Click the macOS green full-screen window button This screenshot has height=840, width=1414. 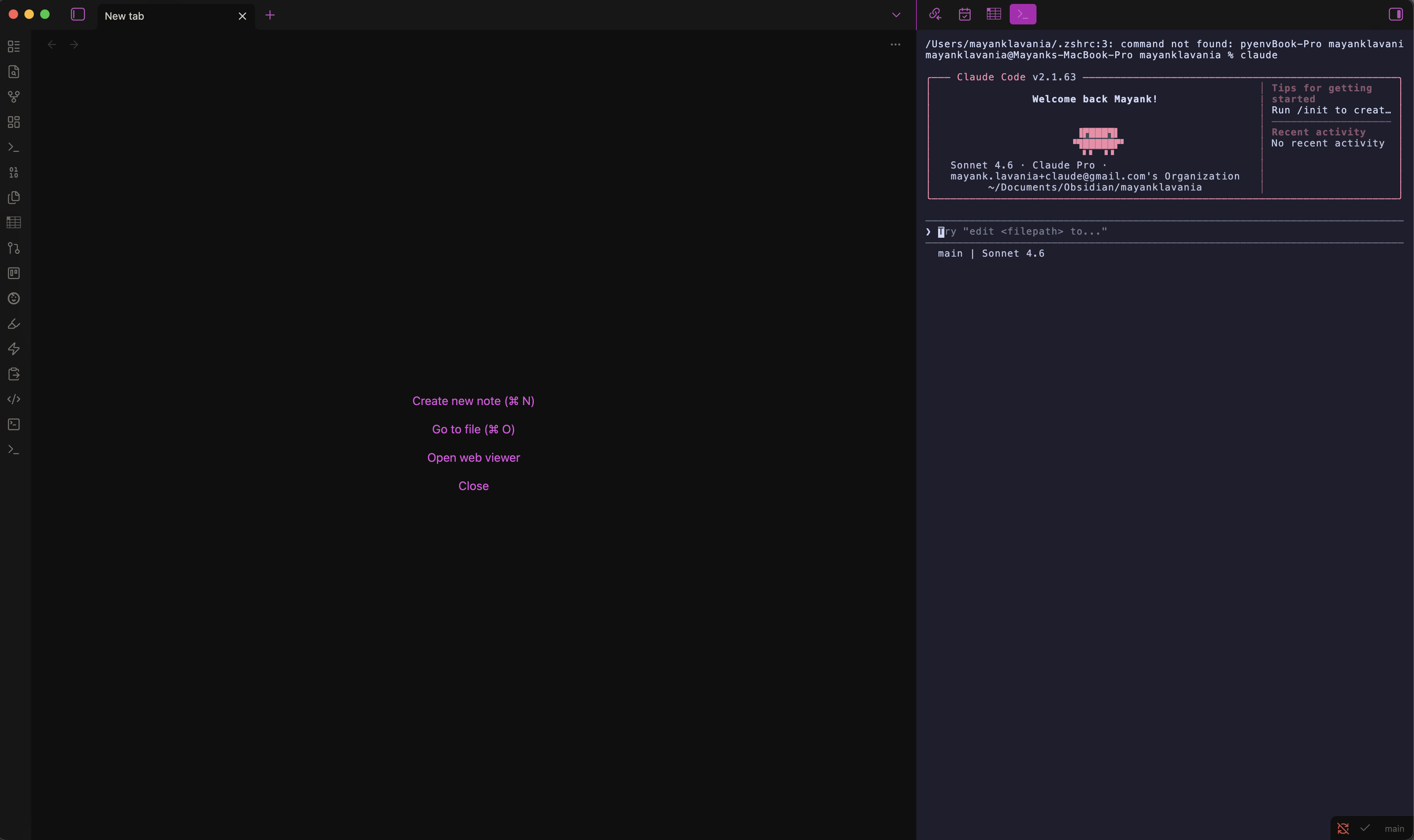(45, 15)
